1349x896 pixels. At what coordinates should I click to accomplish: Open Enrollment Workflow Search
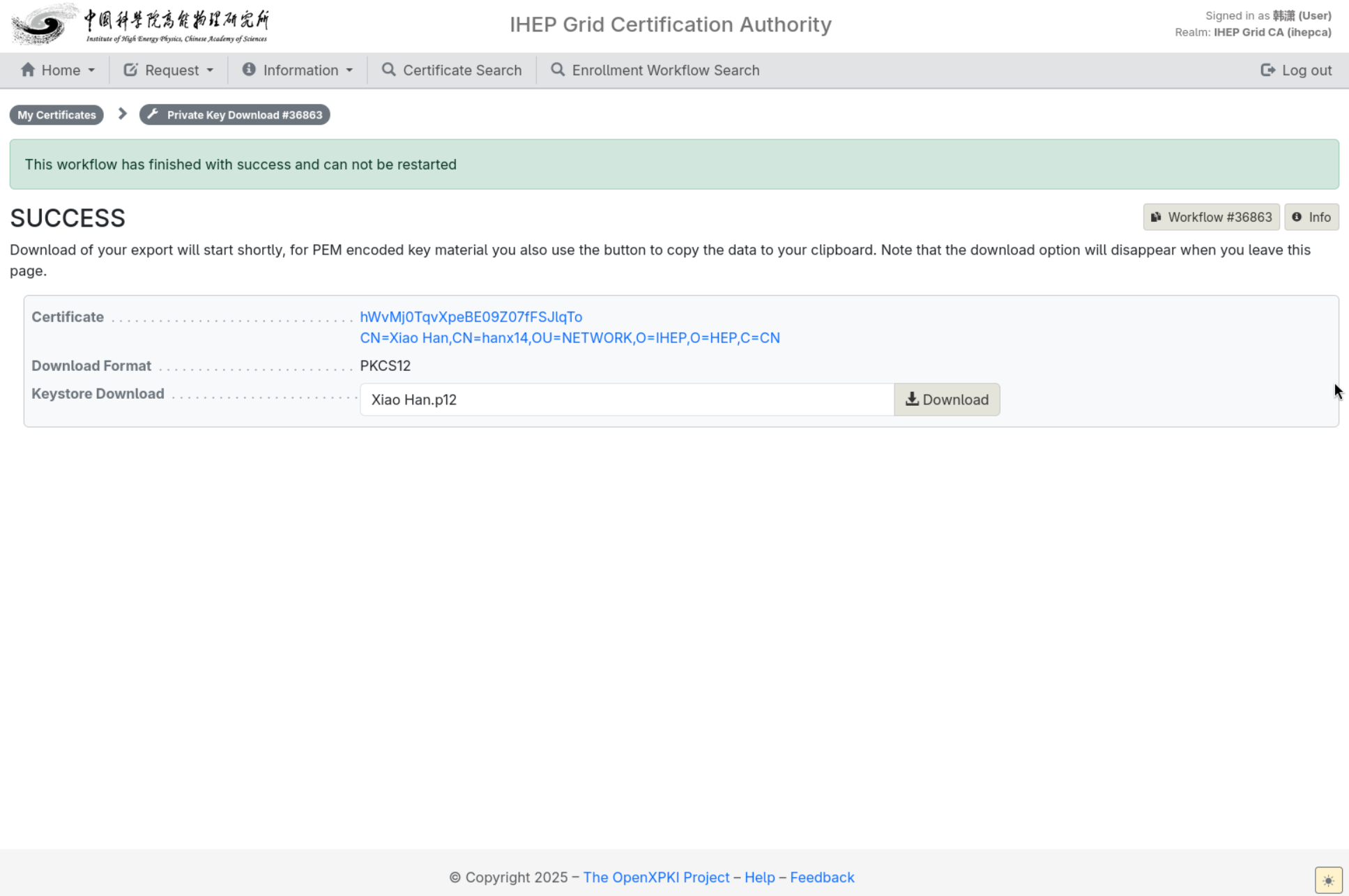pyautogui.click(x=655, y=70)
